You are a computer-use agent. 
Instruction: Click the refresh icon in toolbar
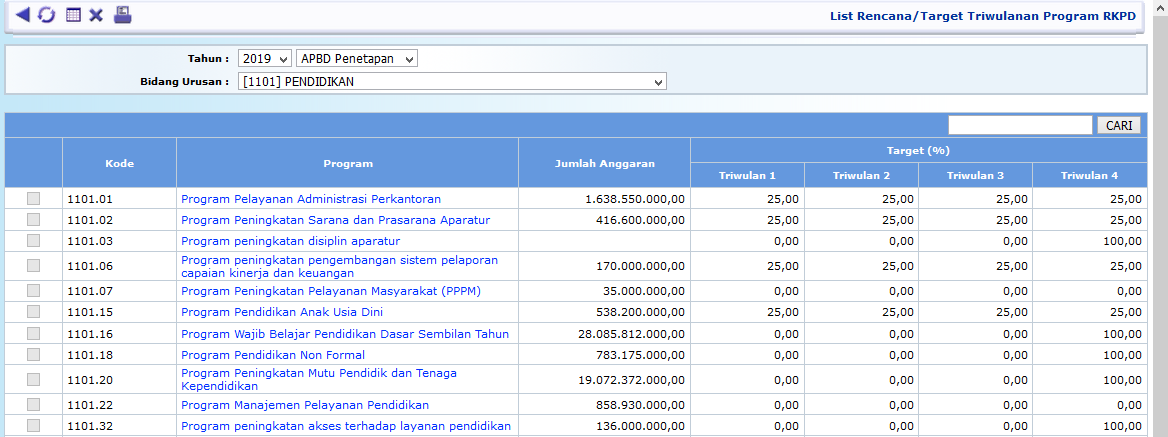pos(46,15)
